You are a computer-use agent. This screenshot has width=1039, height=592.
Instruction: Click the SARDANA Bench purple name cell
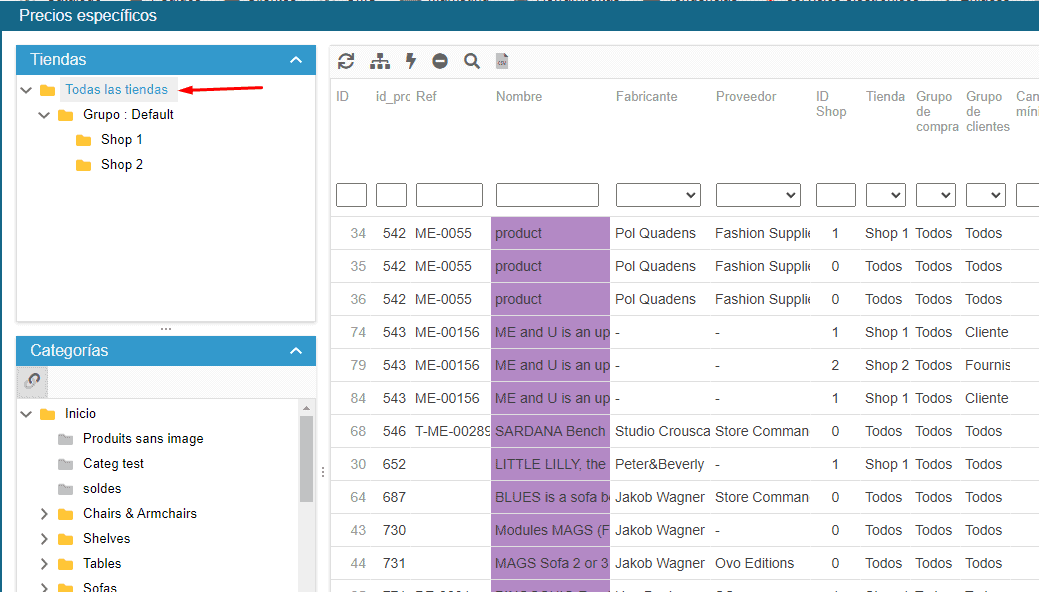click(550, 432)
